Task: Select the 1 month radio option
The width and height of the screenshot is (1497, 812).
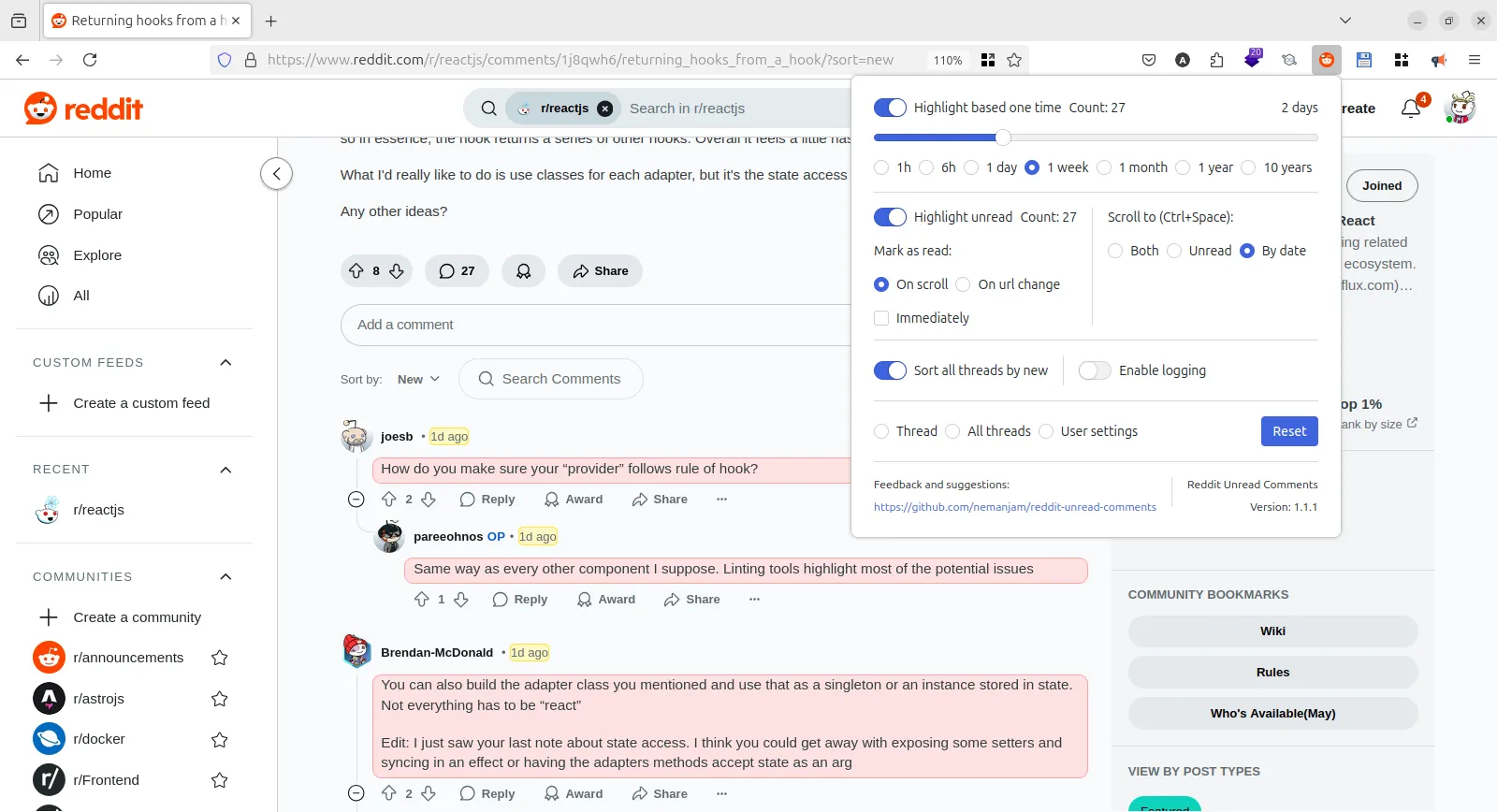Action: coord(1104,167)
